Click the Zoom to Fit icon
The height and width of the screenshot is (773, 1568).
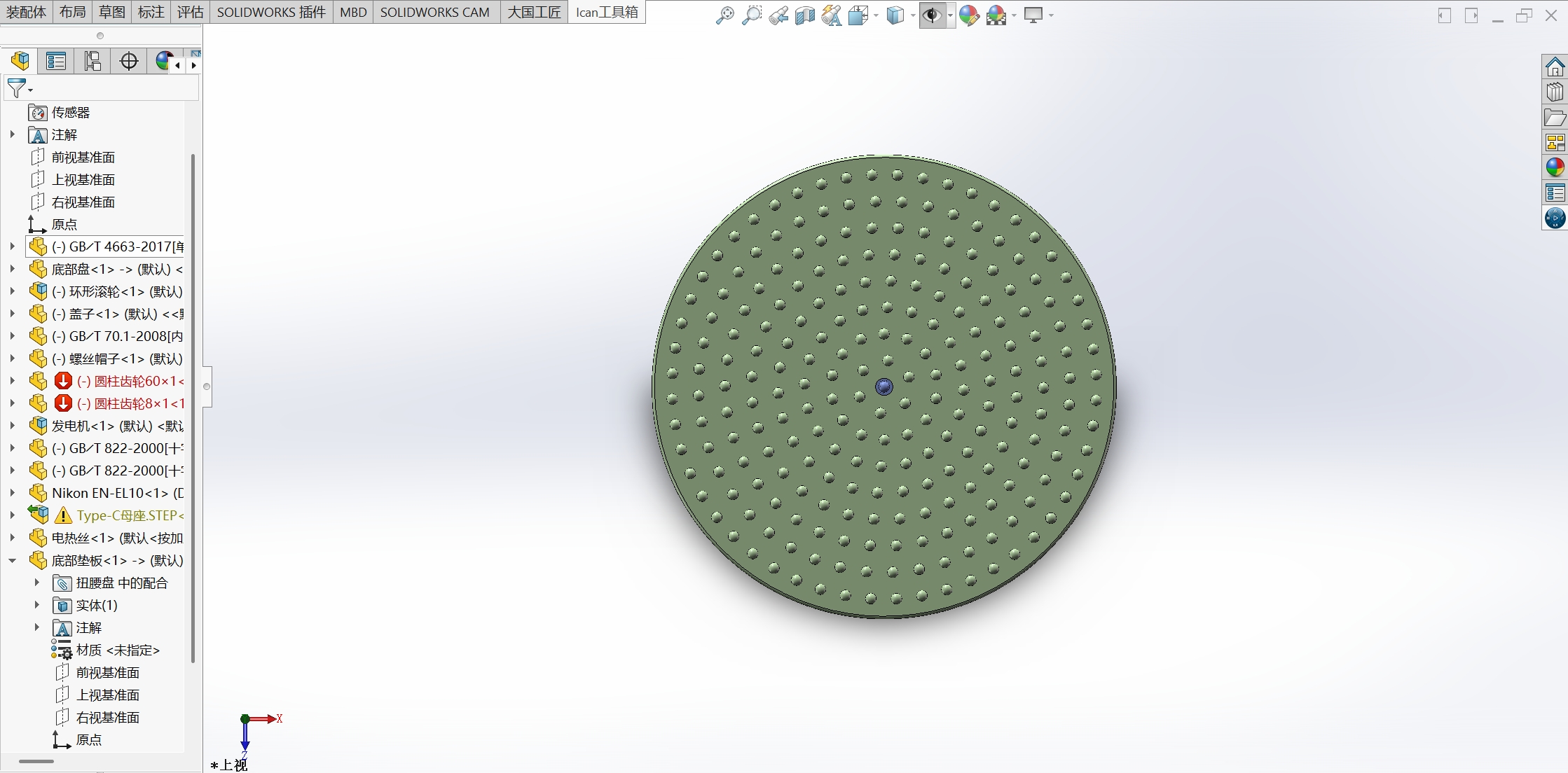(724, 15)
